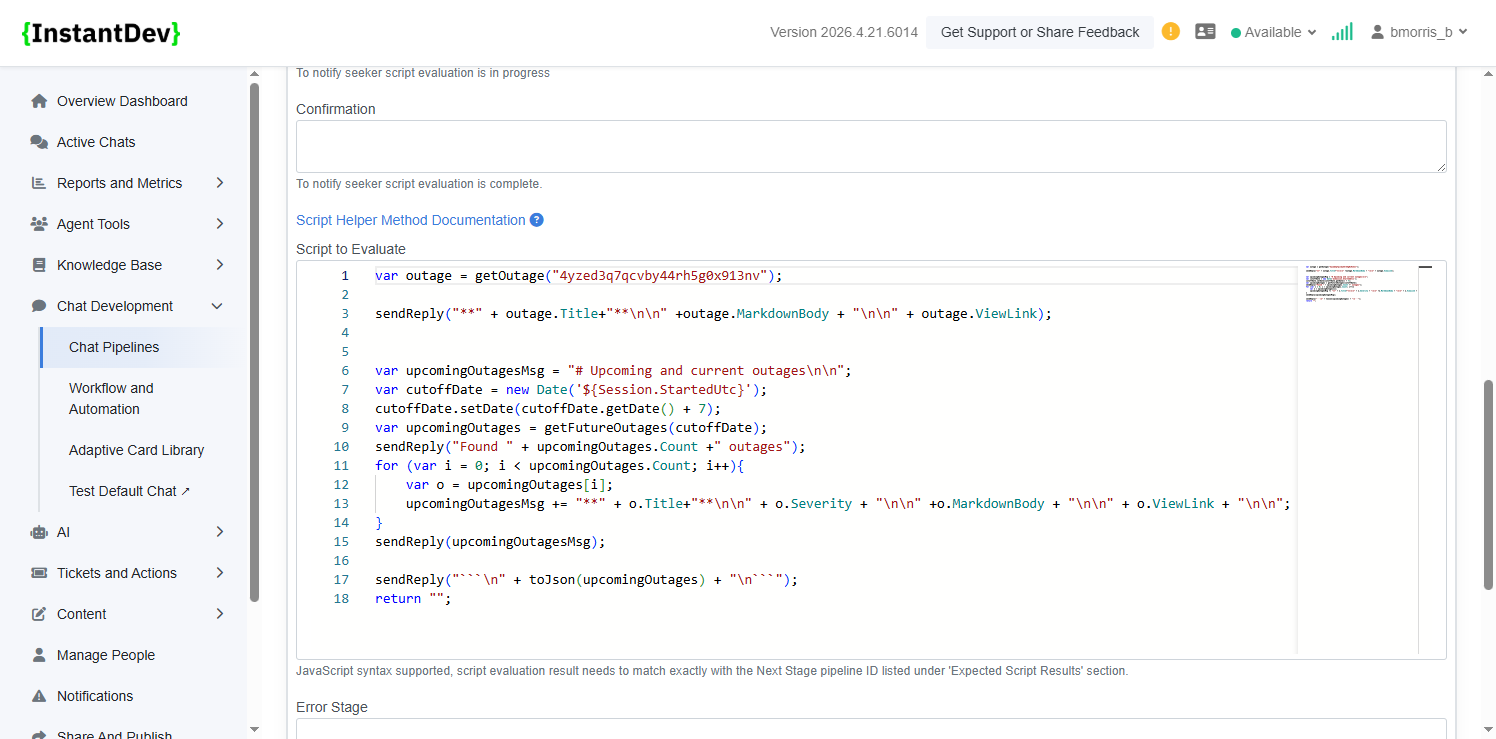Click line 10 sendReply "Found " statement
1496x739 pixels.
590,447
